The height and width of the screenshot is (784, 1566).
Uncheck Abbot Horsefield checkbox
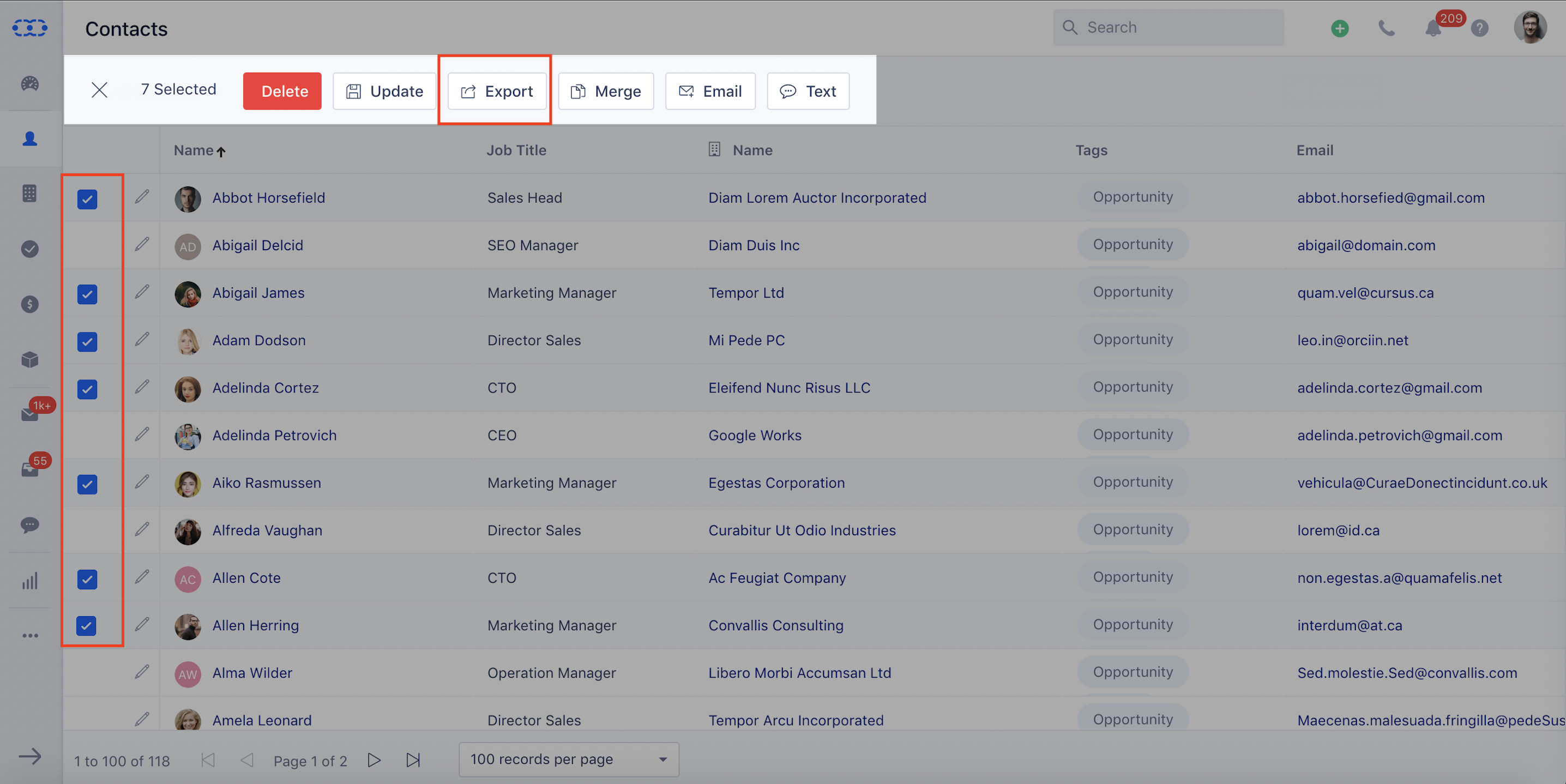click(87, 199)
